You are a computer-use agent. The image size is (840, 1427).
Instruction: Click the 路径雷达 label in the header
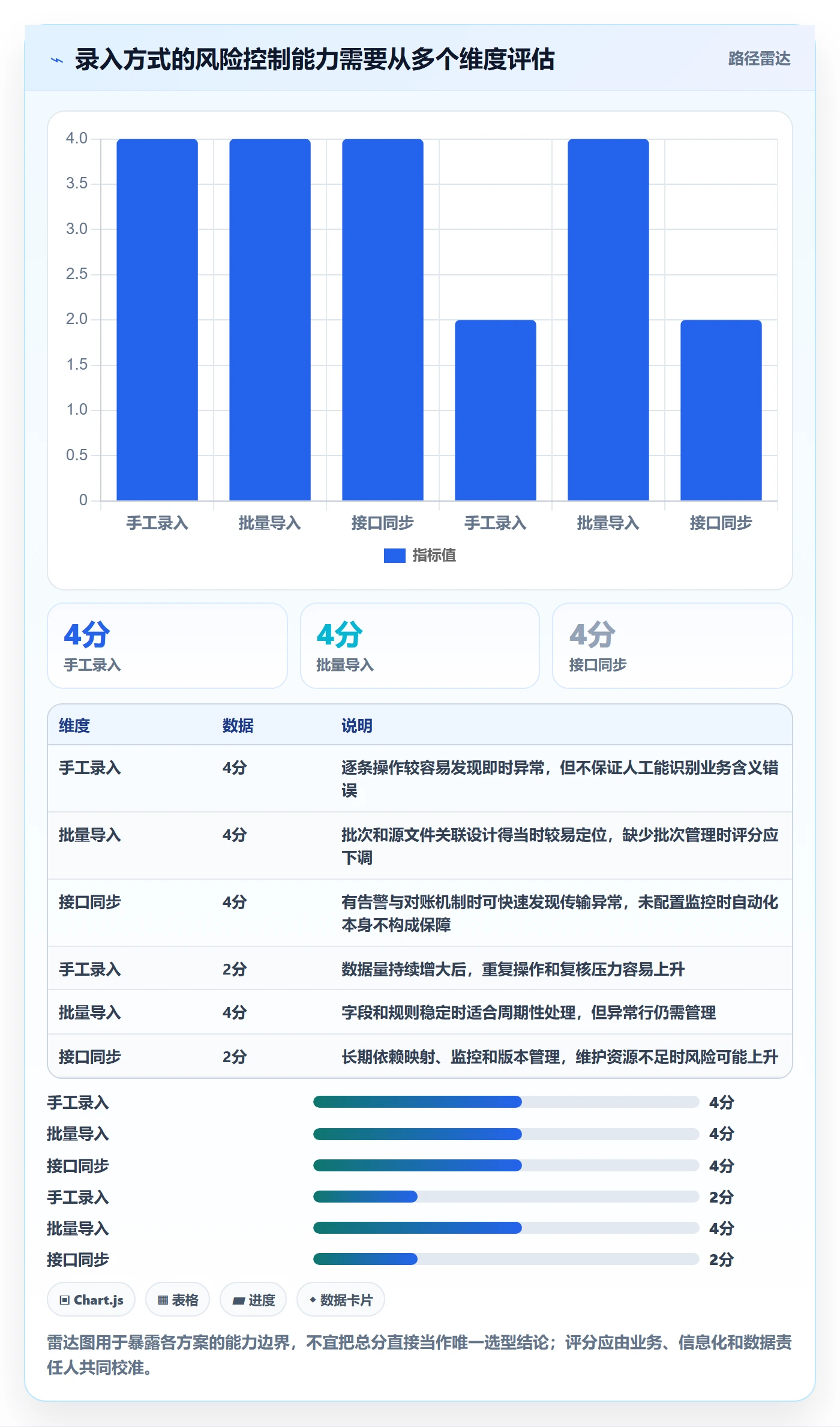(759, 59)
